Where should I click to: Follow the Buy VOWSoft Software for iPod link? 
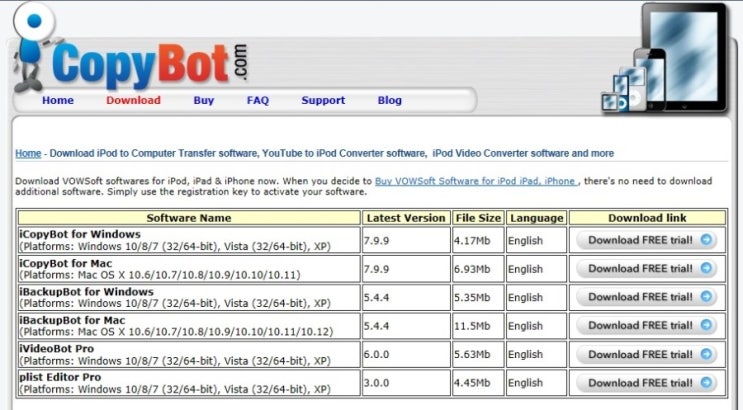pyautogui.click(x=476, y=181)
